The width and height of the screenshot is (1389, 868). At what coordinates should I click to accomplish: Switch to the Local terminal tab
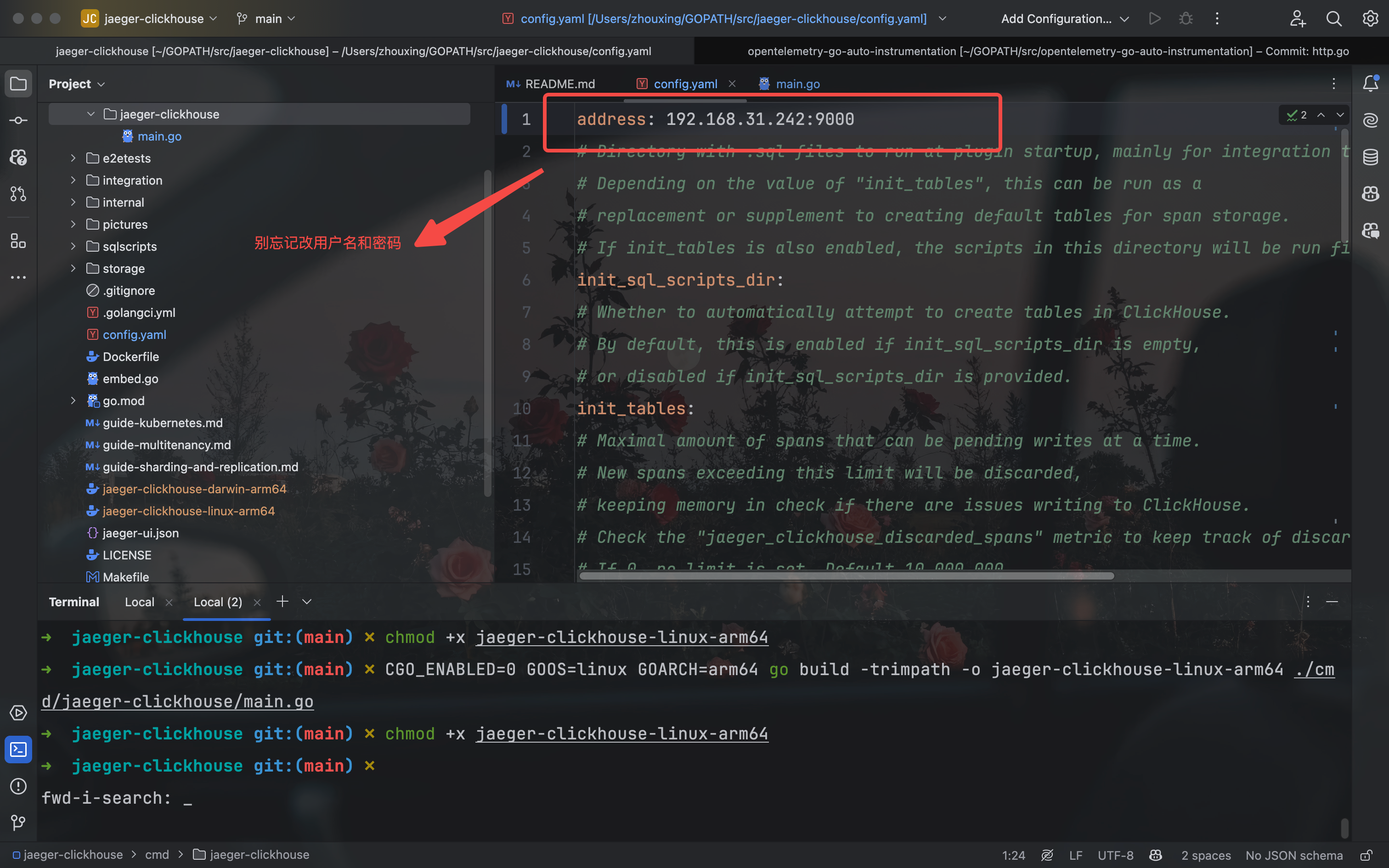[x=140, y=602]
